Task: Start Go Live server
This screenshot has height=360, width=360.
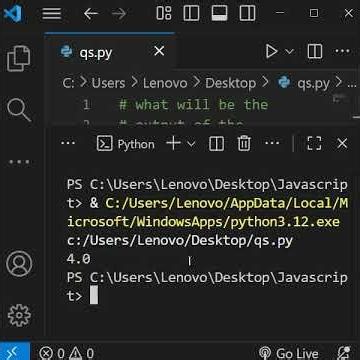Action: pos(289,353)
